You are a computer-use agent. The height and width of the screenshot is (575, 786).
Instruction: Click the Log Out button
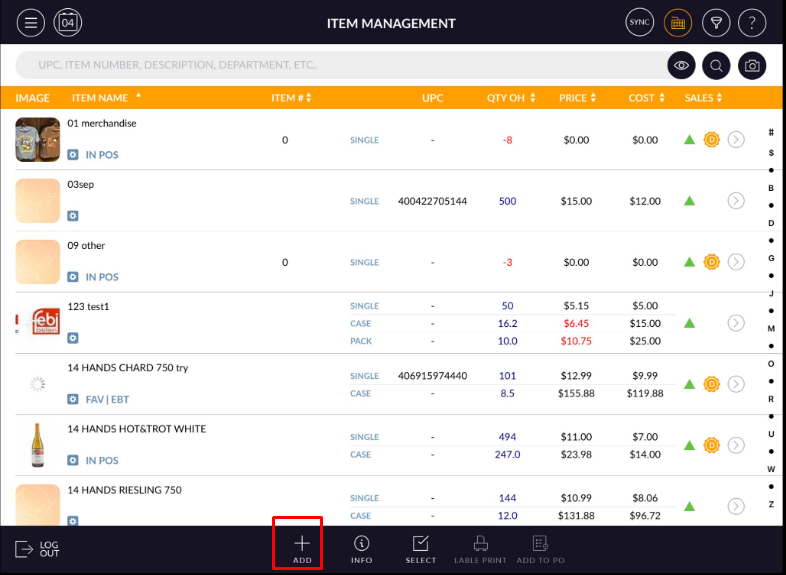[38, 549]
